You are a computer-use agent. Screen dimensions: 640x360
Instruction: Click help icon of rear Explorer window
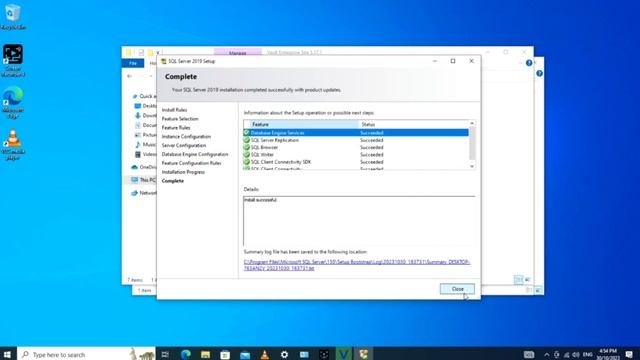tap(540, 73)
